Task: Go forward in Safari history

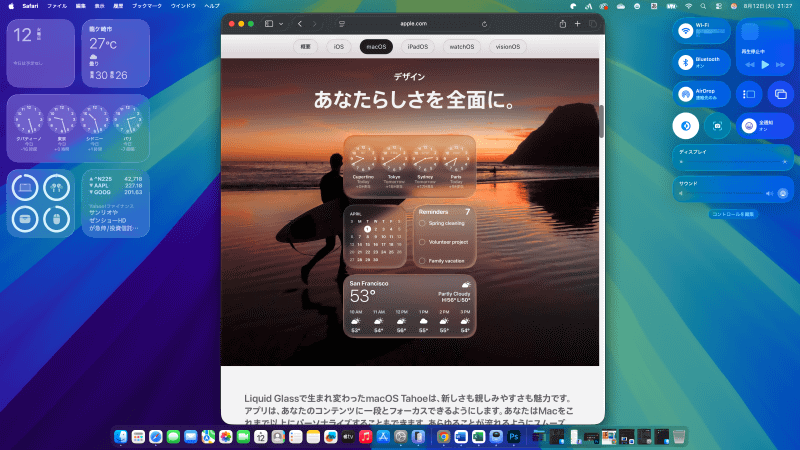Action: pos(314,24)
